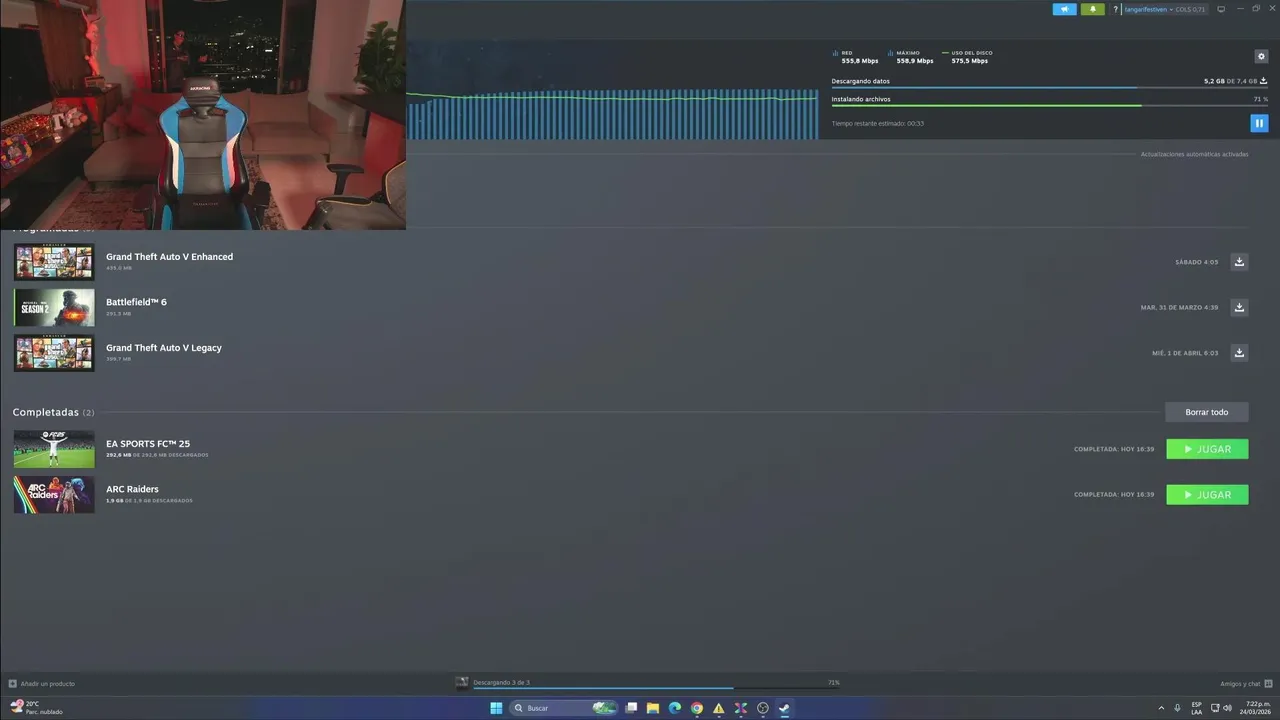The image size is (1280, 720).
Task: Click the Buscar taskbar search box
Action: 563,708
